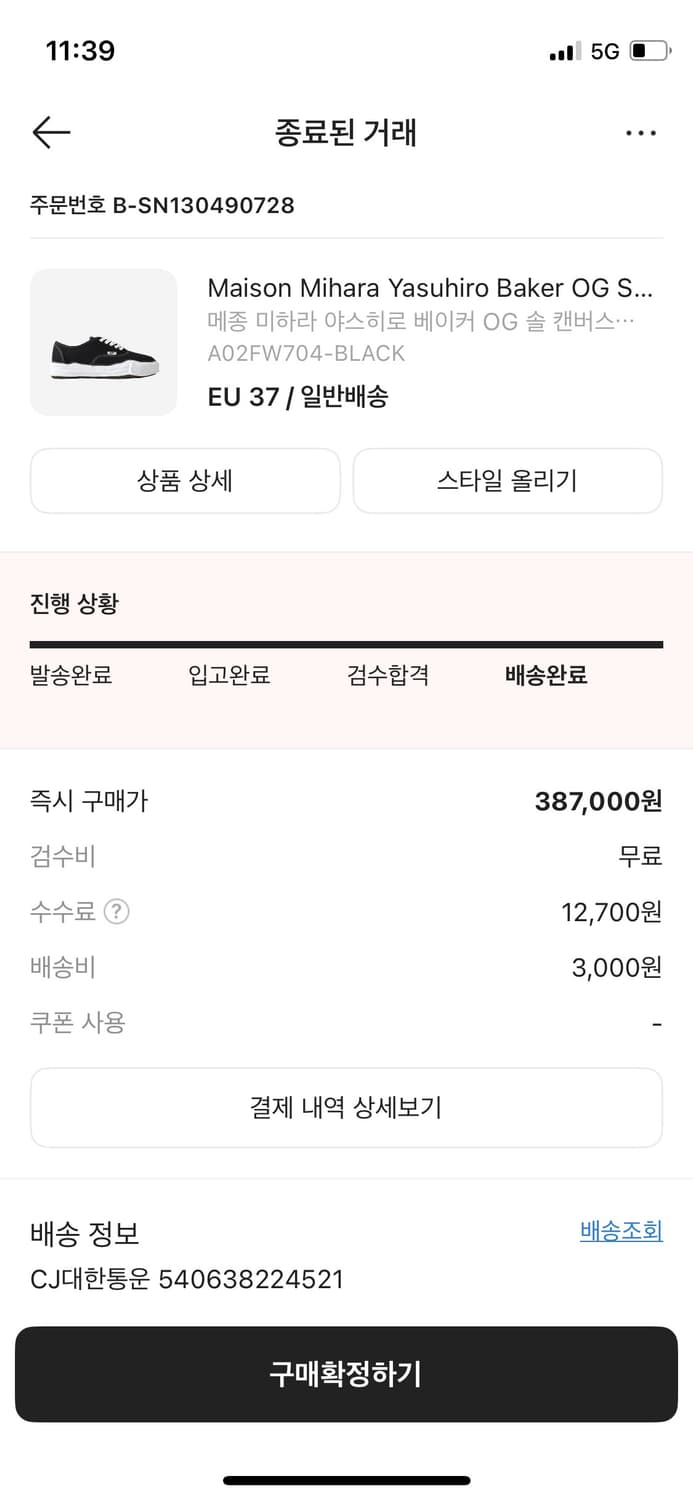Tap the CJ대한통운 tracking number
693x1500 pixels.
pos(185,1278)
